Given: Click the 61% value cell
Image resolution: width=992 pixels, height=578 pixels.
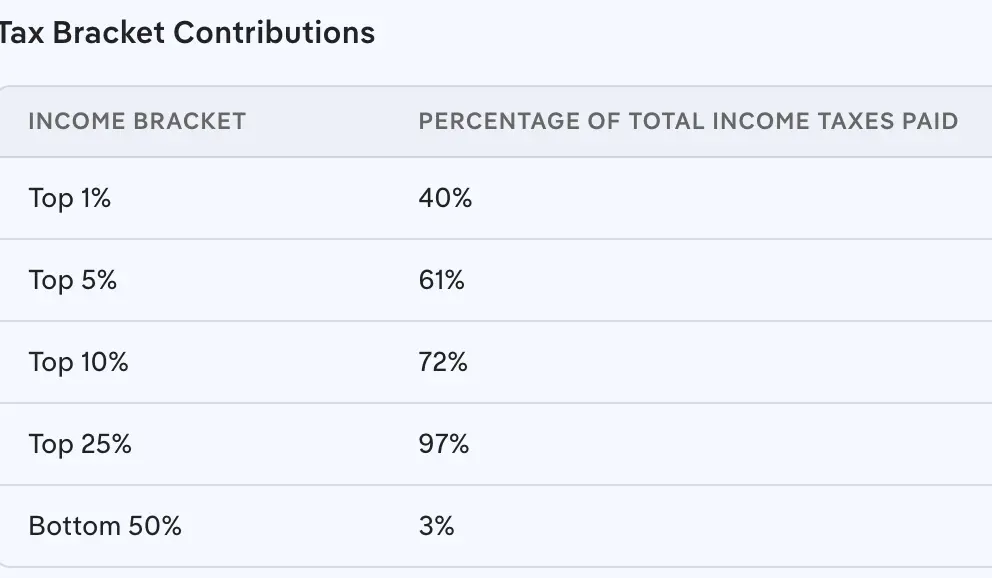Looking at the screenshot, I should (x=442, y=280).
